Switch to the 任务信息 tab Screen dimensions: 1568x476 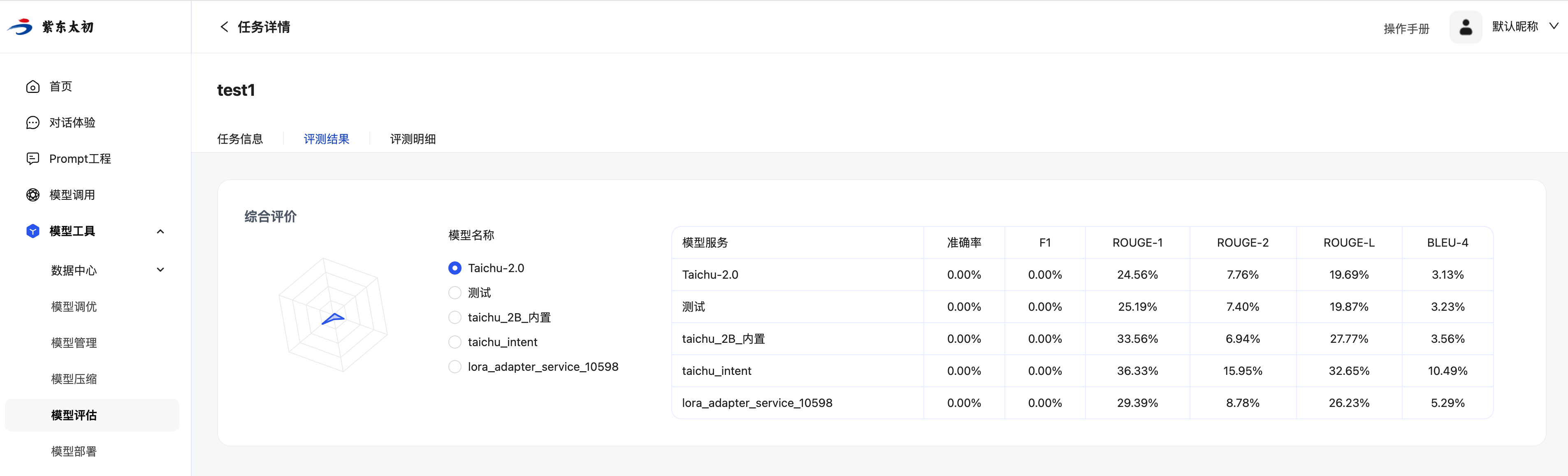pyautogui.click(x=240, y=139)
